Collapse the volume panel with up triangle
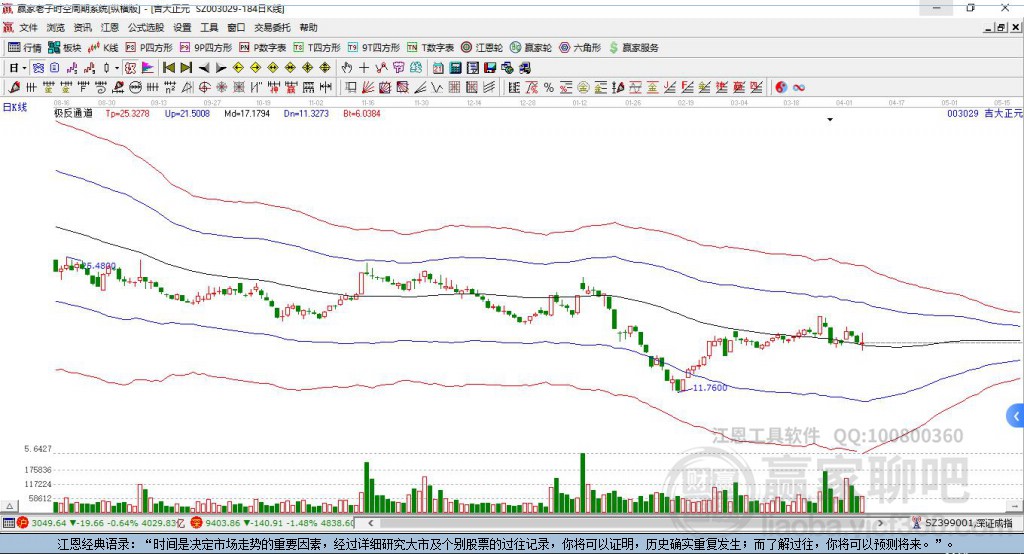 click(x=9, y=506)
